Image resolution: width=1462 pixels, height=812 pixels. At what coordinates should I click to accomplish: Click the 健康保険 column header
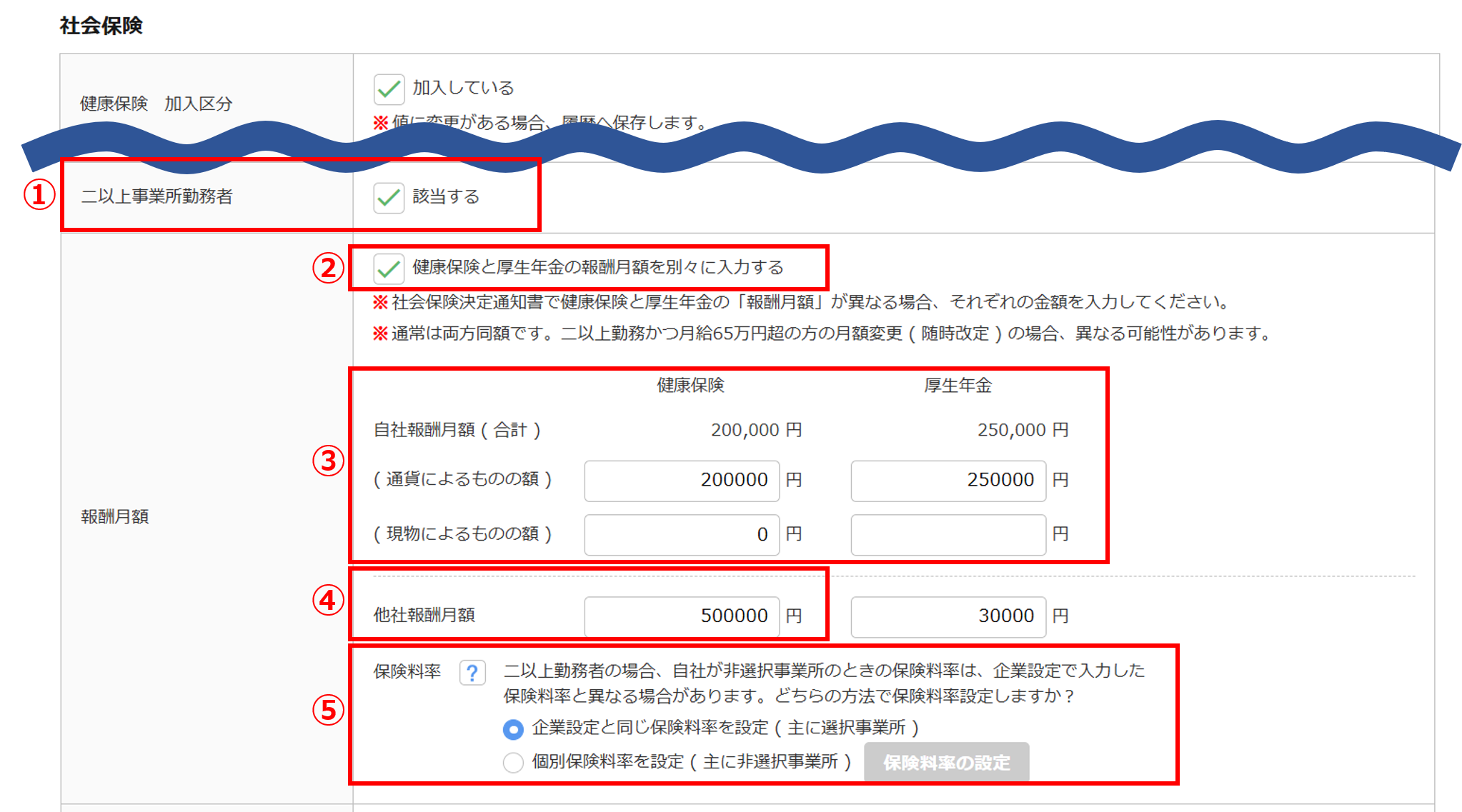click(x=690, y=386)
